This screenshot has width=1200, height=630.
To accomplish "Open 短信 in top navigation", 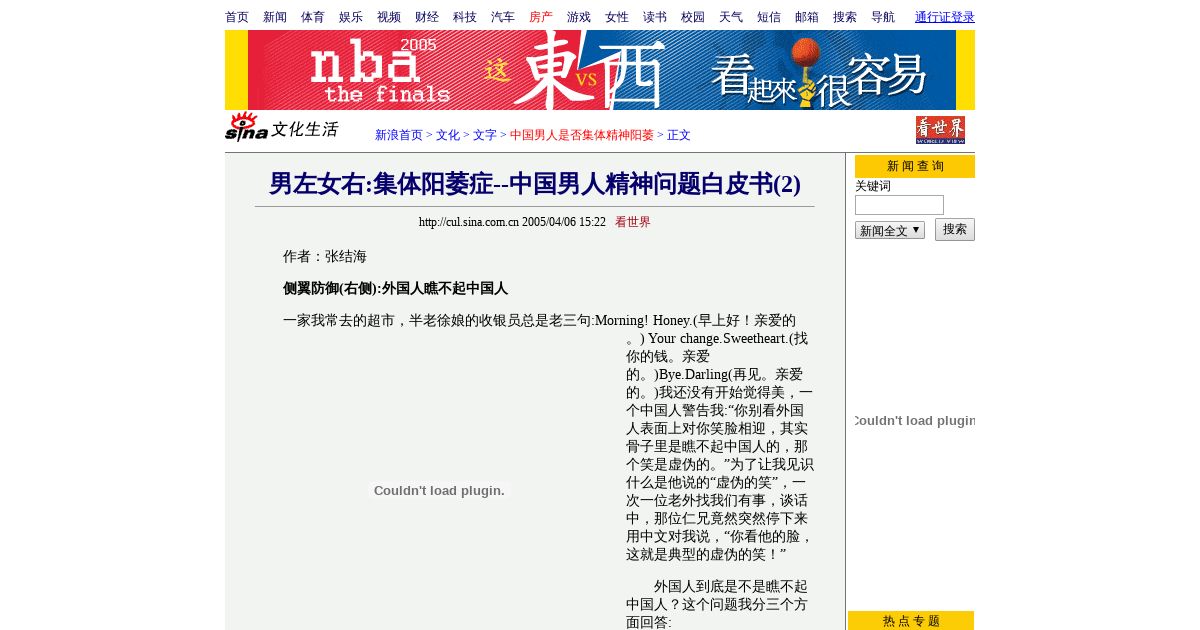I will click(x=769, y=17).
